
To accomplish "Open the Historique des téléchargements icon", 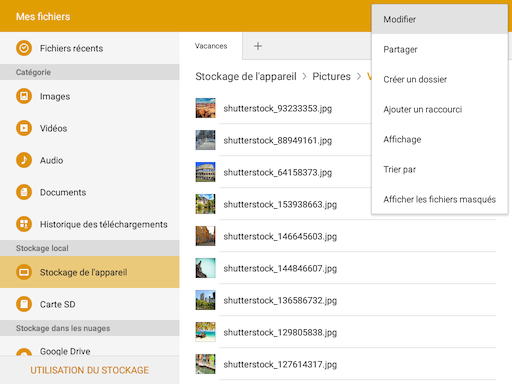I will pyautogui.click(x=24, y=224).
